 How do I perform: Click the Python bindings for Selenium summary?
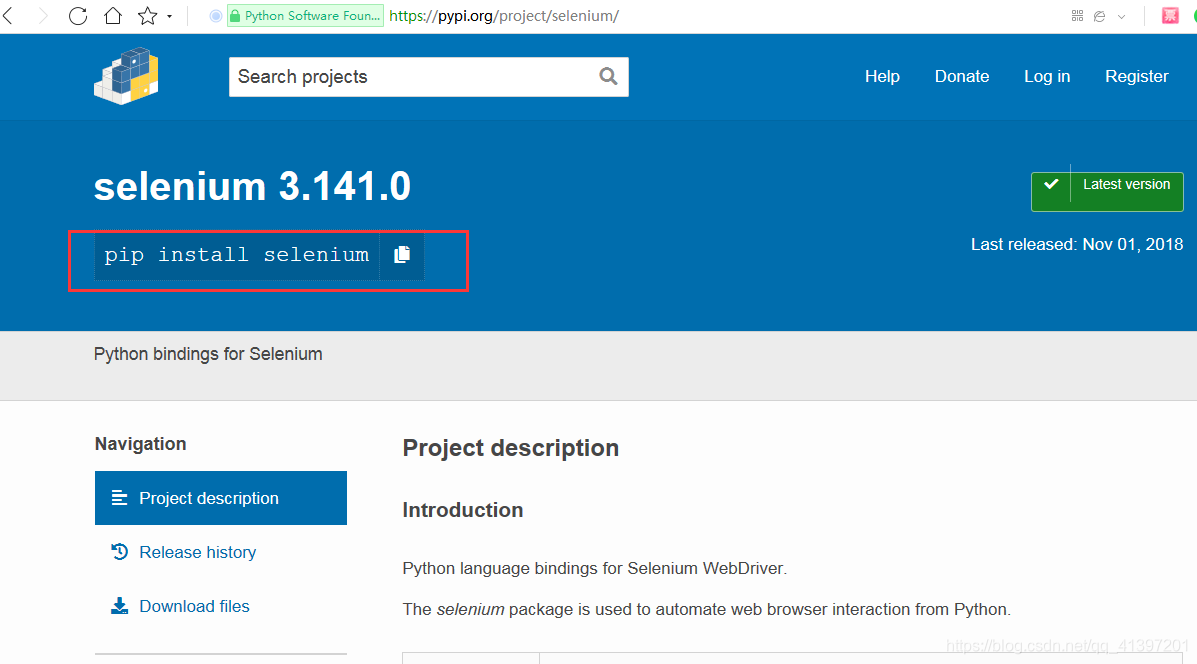208,354
